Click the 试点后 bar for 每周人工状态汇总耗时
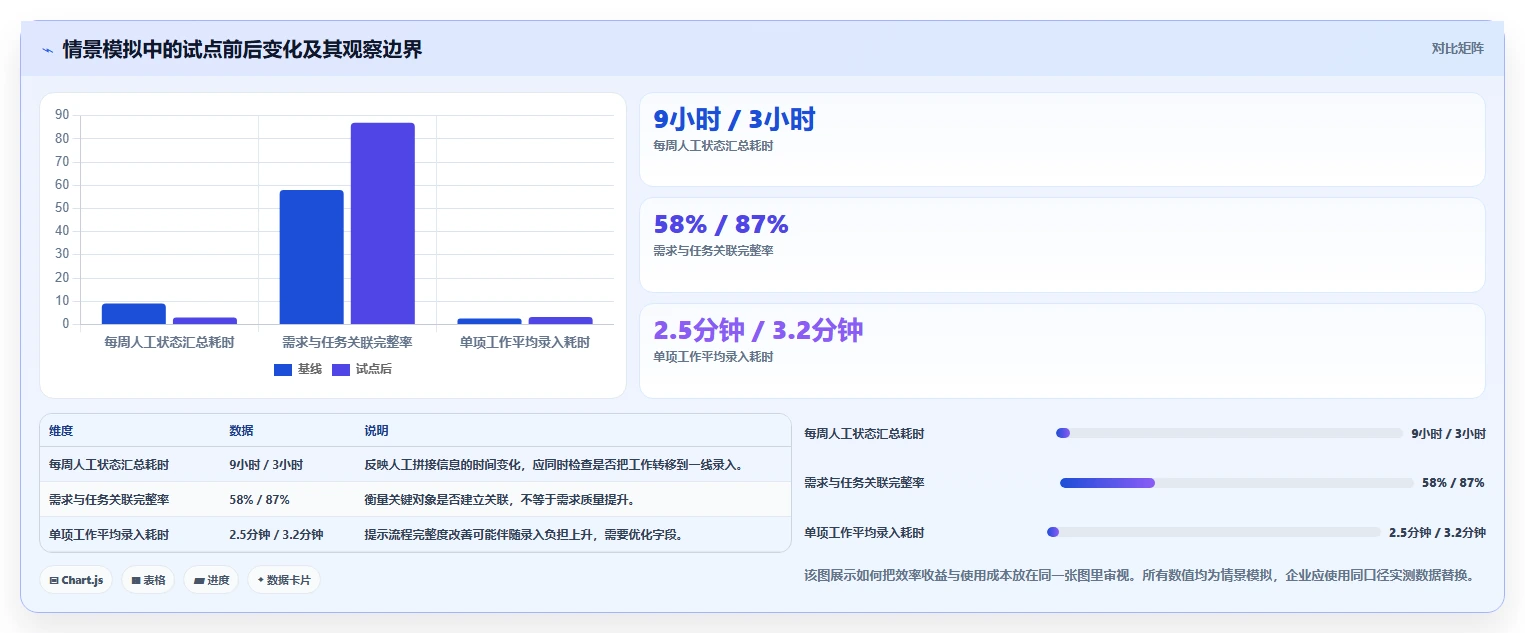 click(x=205, y=321)
